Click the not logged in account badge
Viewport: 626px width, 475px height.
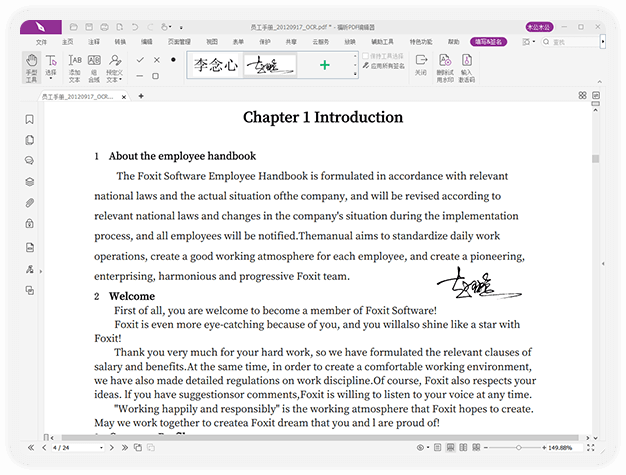coord(539,27)
